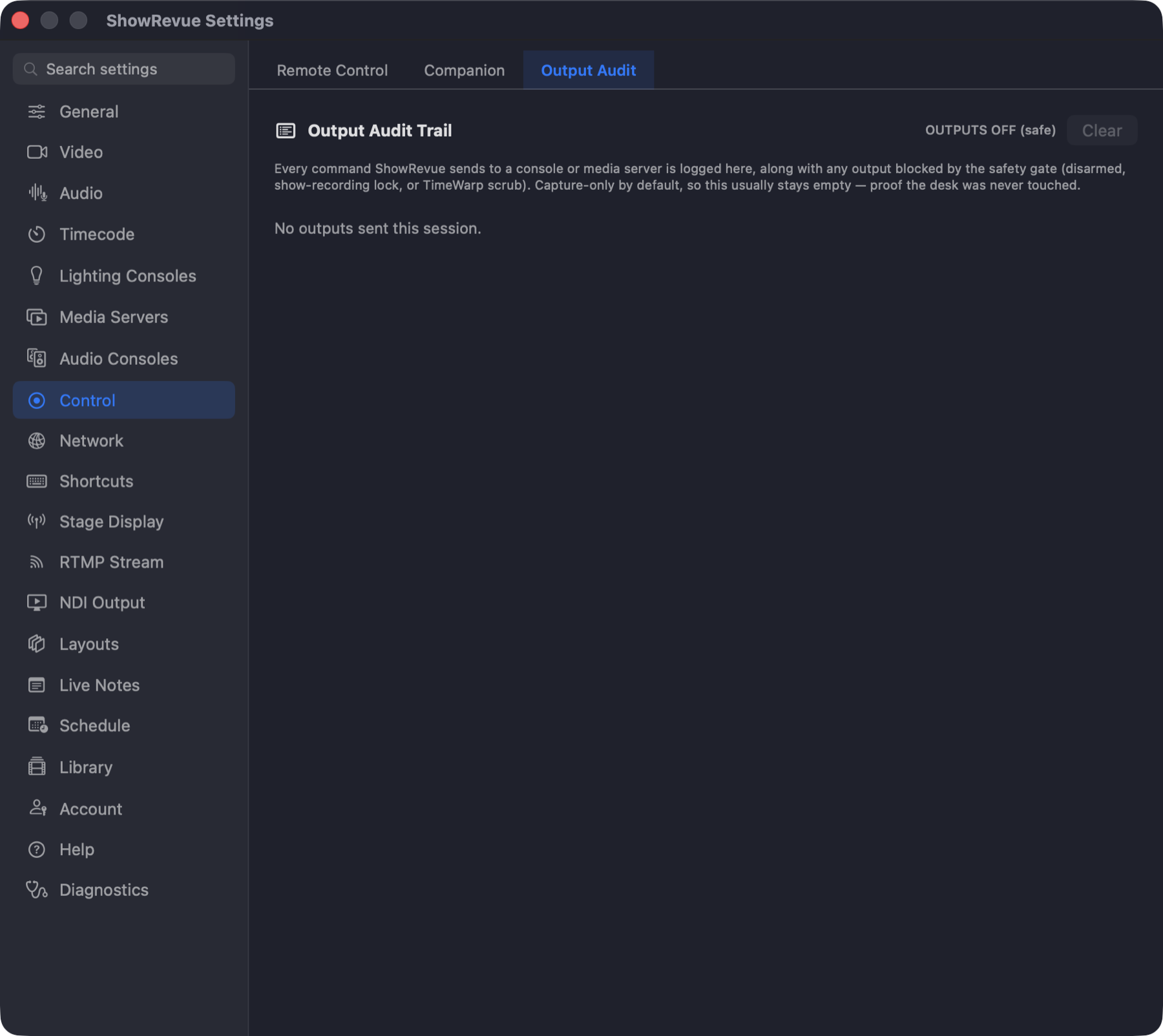The width and height of the screenshot is (1163, 1036).
Task: Click the Live Notes icon
Action: pos(37,685)
